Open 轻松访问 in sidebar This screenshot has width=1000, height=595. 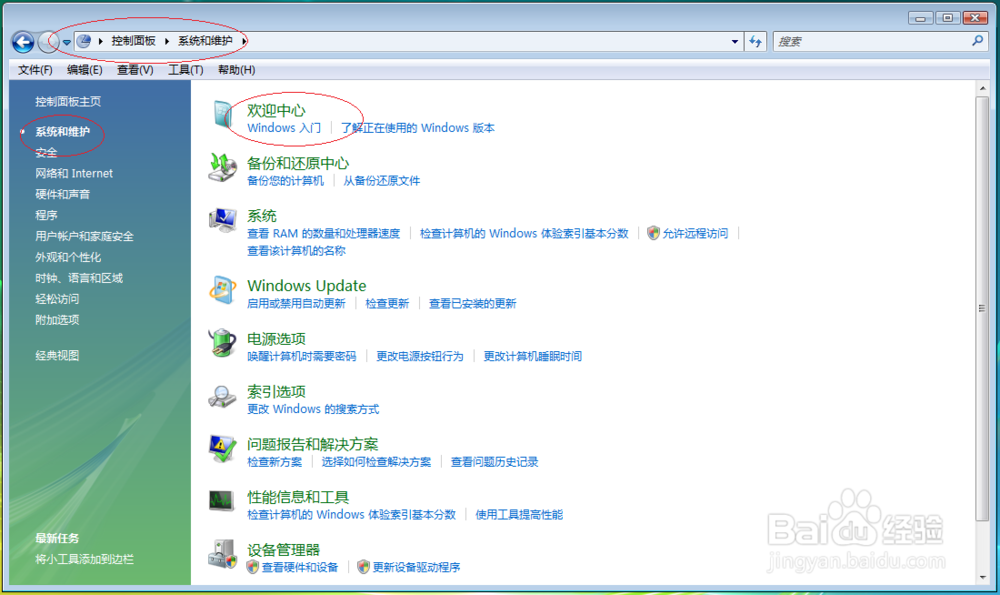(57, 299)
